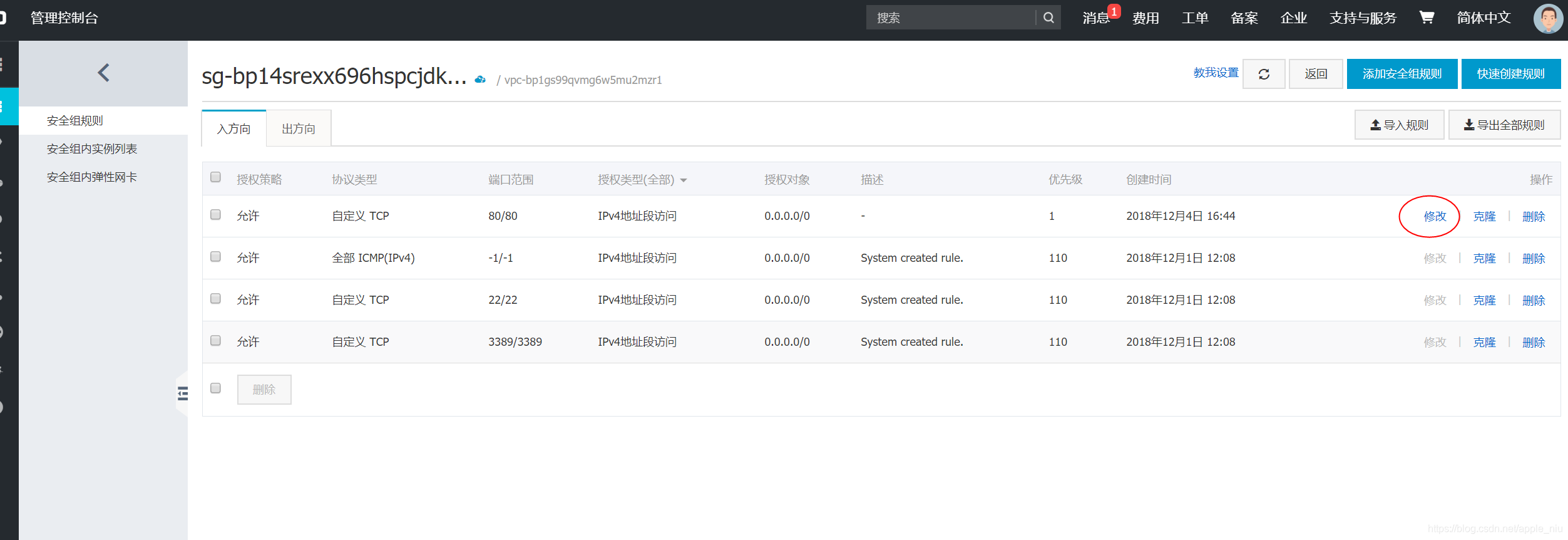The height and width of the screenshot is (540, 1568).
Task: Click 克隆 for the 22/22 rule
Action: pyautogui.click(x=1484, y=300)
